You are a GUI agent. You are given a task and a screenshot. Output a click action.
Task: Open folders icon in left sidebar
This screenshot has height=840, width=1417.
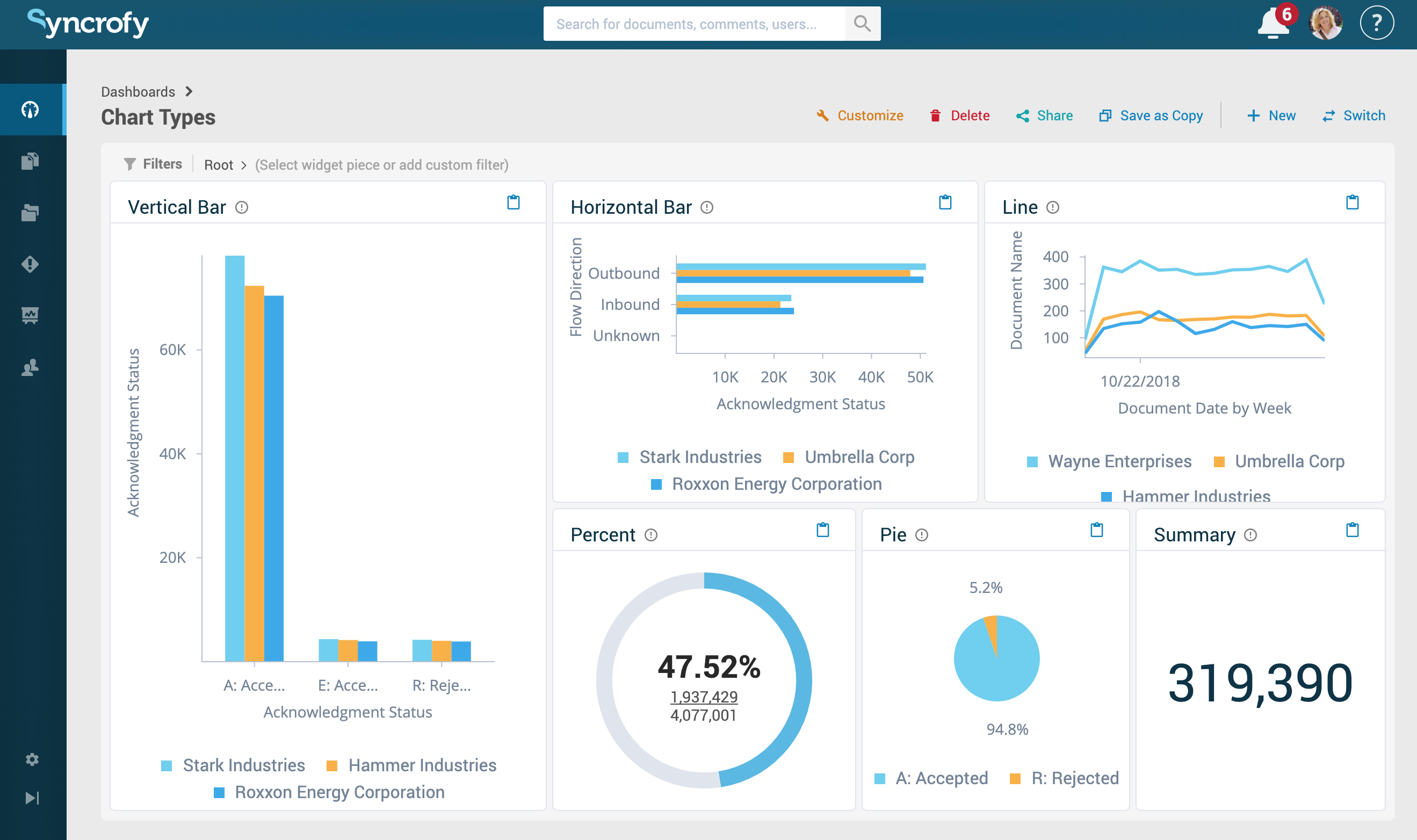(x=31, y=213)
